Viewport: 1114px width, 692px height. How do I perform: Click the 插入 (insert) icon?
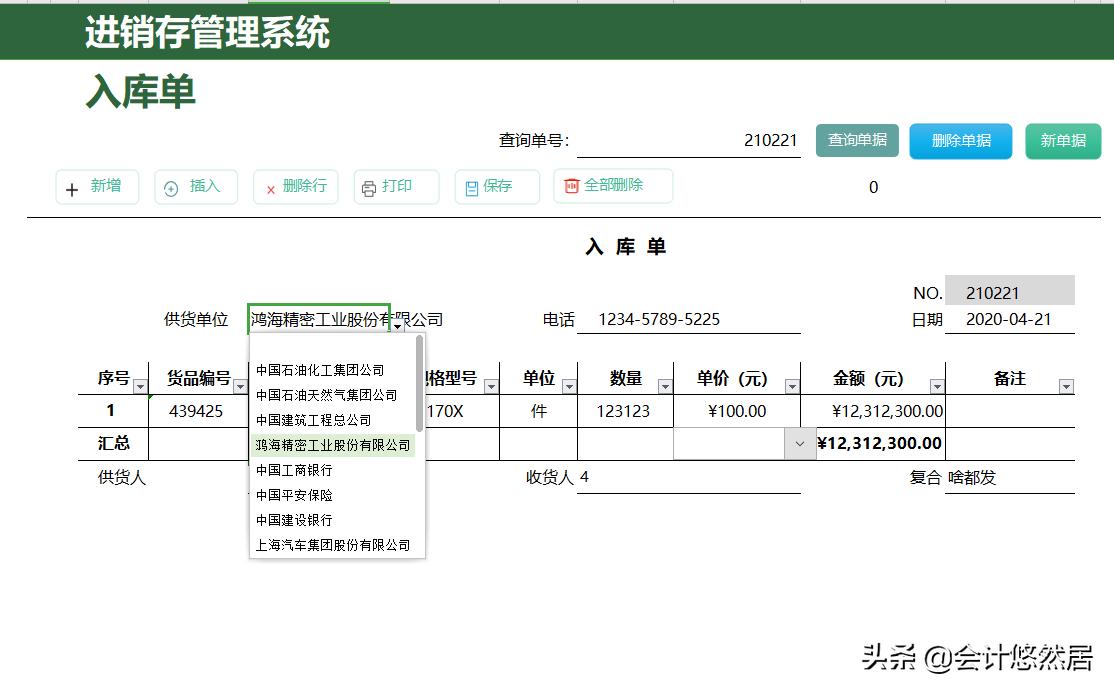(170, 187)
